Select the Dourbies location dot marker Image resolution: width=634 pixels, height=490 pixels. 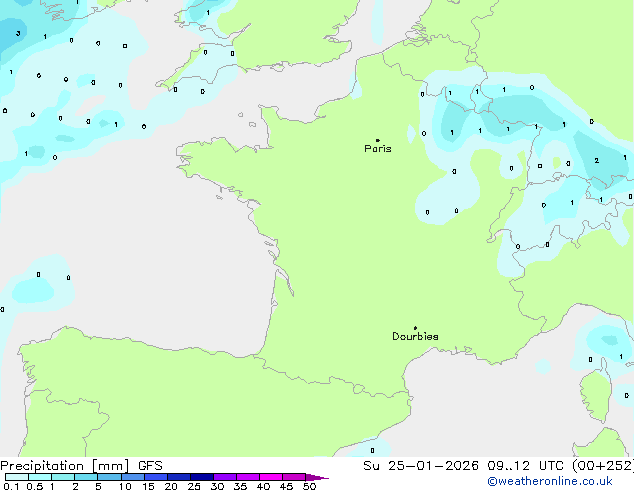tap(415, 328)
